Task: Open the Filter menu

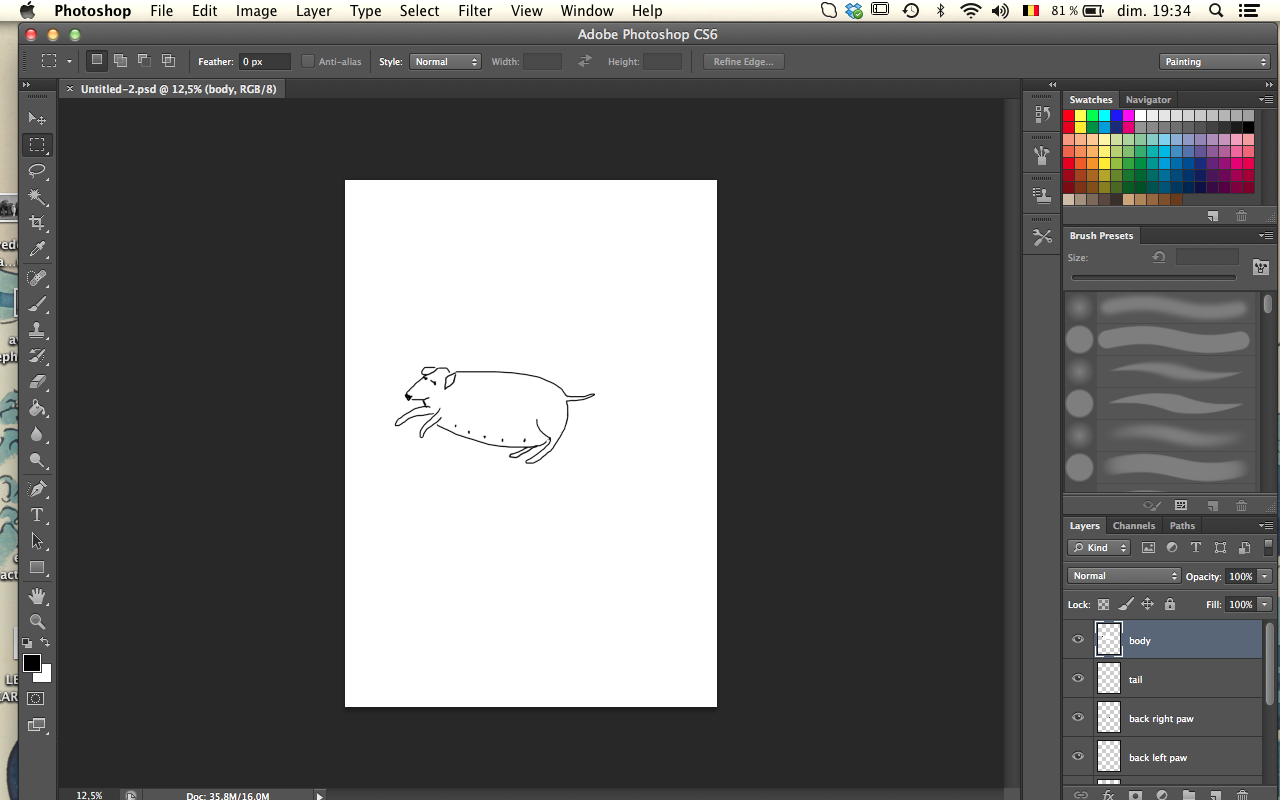Action: point(475,11)
